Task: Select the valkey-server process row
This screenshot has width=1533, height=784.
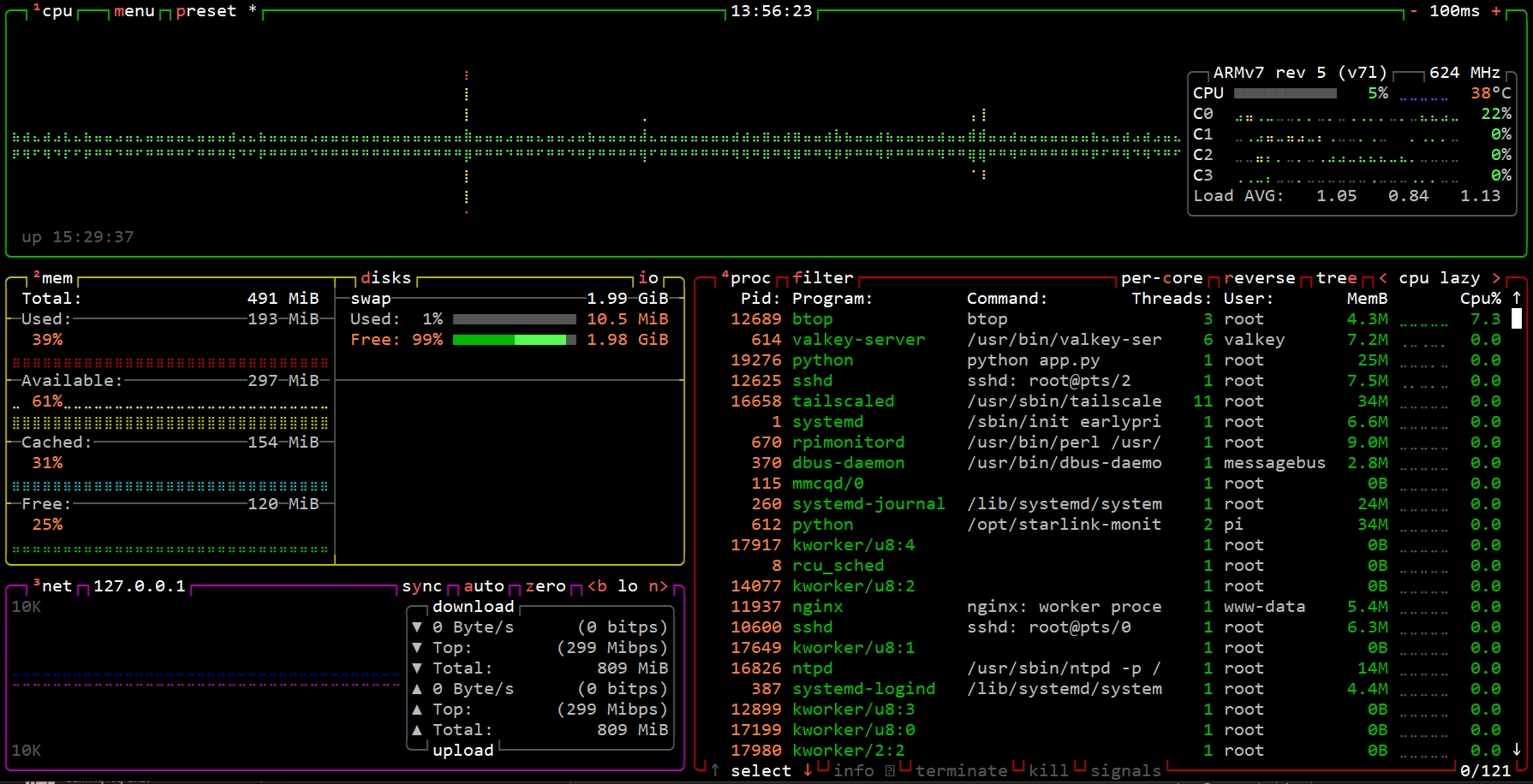Action: click(858, 340)
